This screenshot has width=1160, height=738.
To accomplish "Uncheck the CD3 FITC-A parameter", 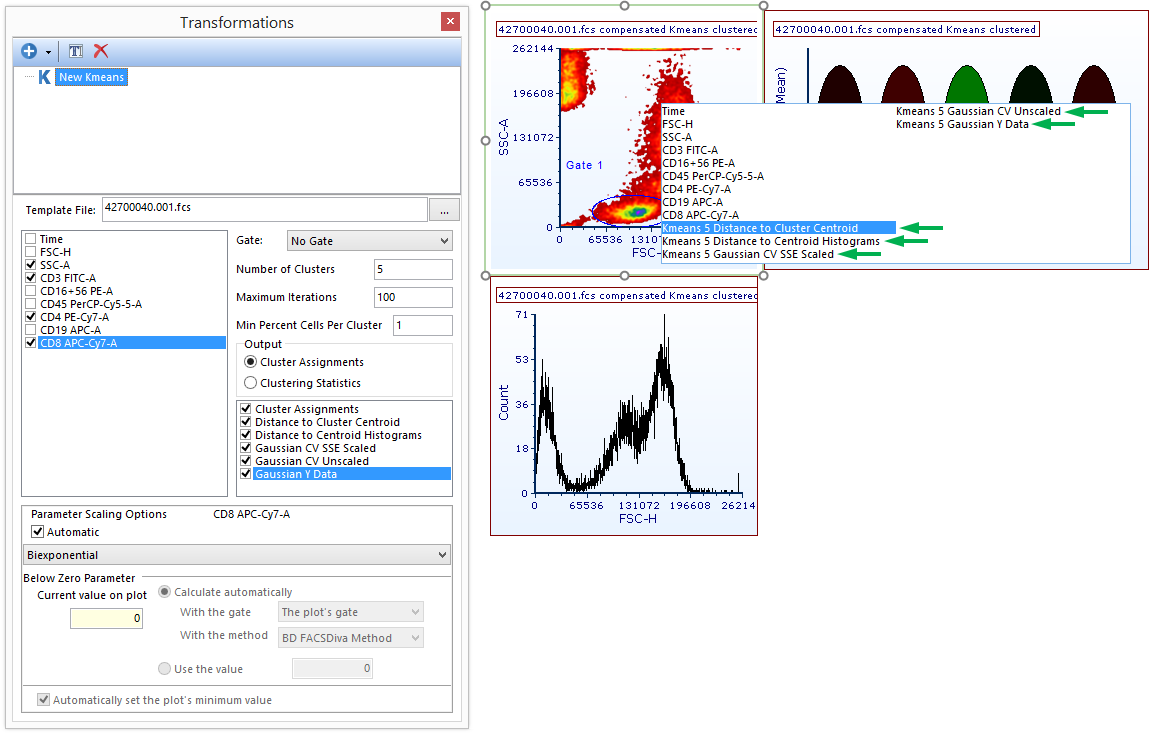I will tap(31, 278).
